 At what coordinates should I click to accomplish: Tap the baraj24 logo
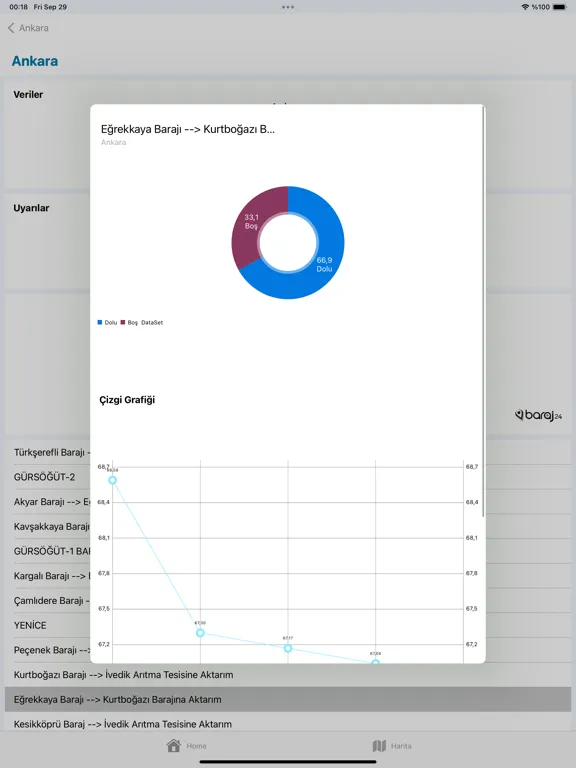(x=538, y=415)
